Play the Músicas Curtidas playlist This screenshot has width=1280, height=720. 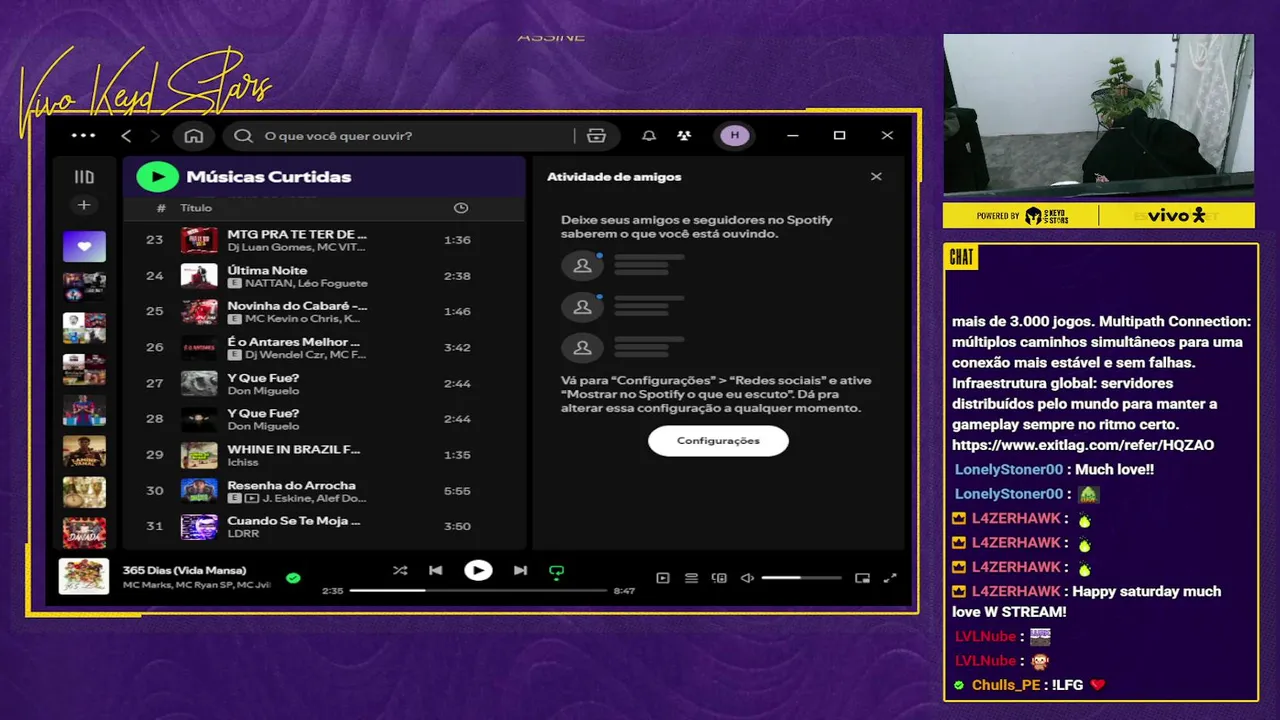tap(157, 177)
